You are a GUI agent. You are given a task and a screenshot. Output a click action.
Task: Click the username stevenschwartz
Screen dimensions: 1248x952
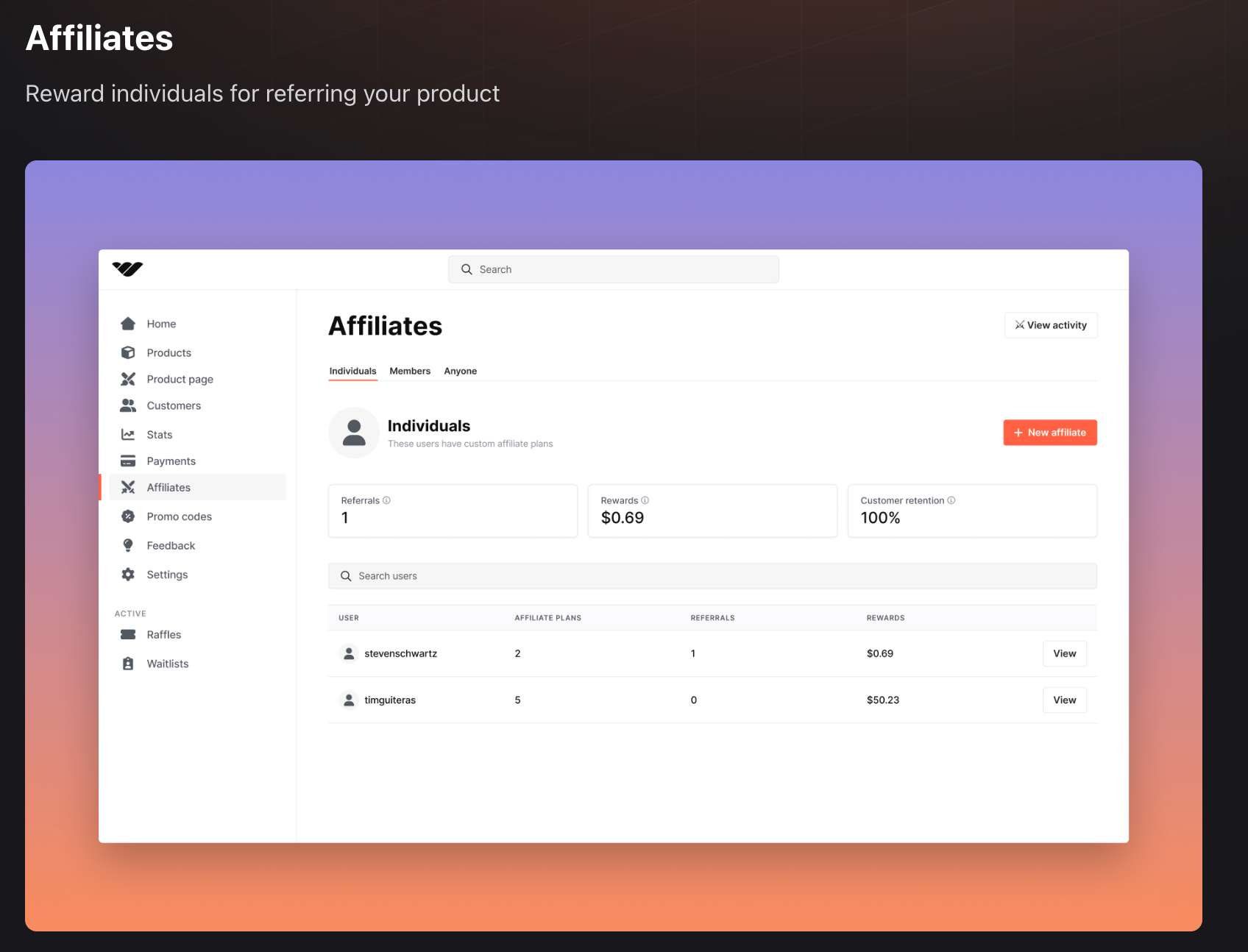[x=401, y=653]
